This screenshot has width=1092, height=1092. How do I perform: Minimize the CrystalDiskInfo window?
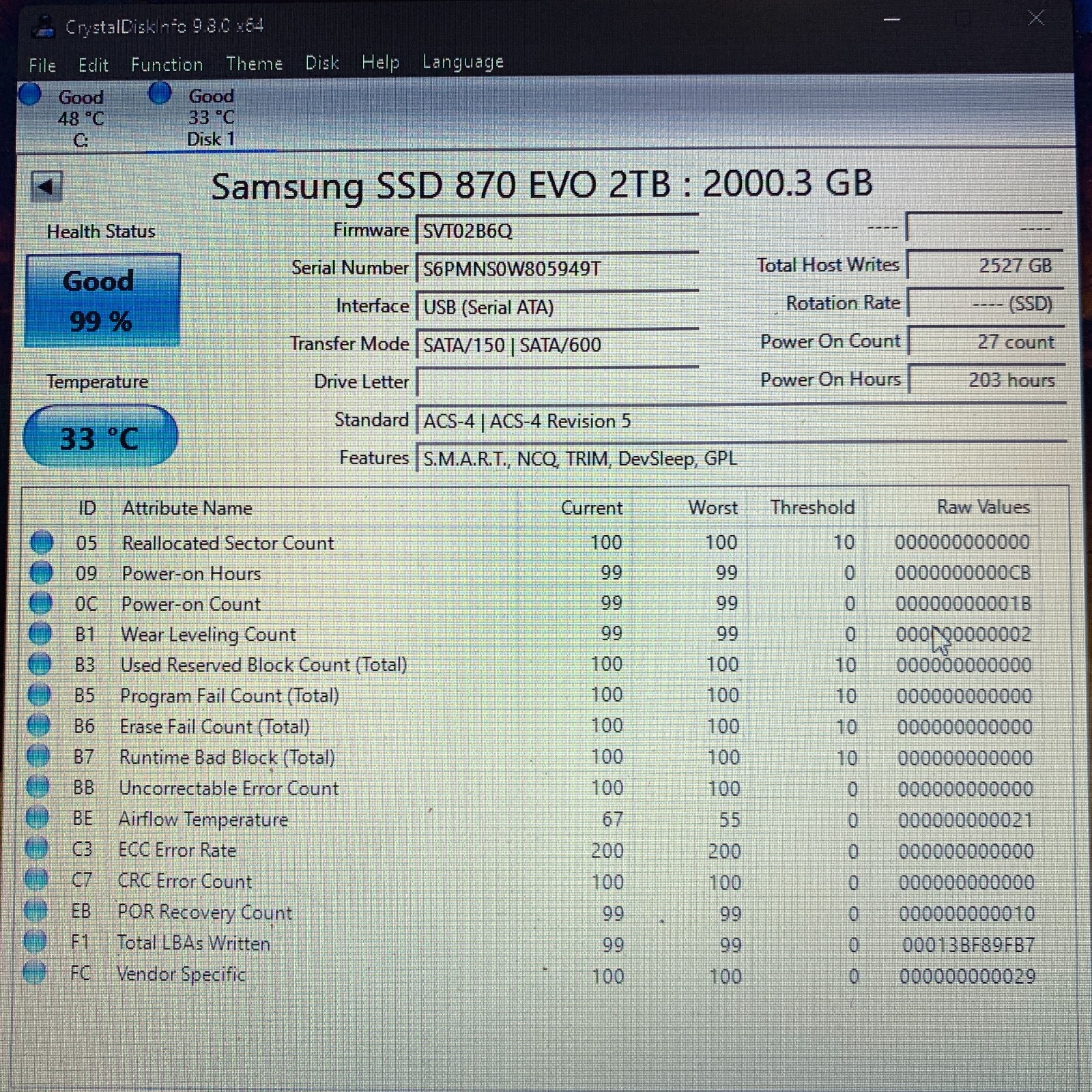coord(891,20)
